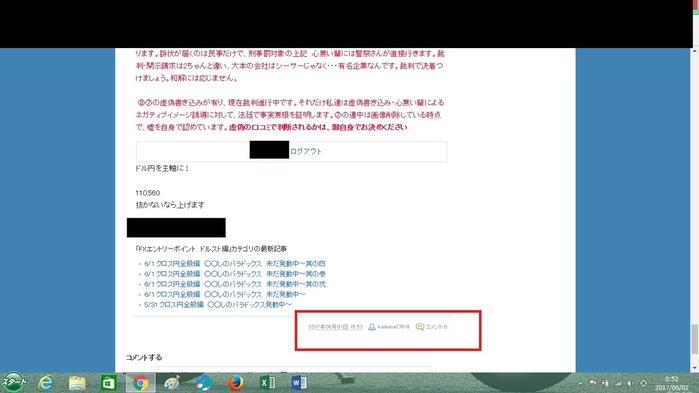
Task: Click the page vertical scrollbar thumb
Action: coord(695,339)
